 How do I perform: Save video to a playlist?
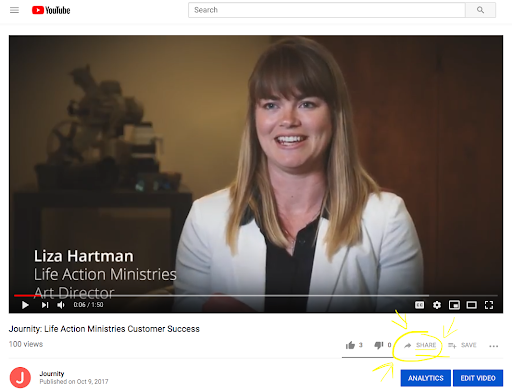point(462,345)
